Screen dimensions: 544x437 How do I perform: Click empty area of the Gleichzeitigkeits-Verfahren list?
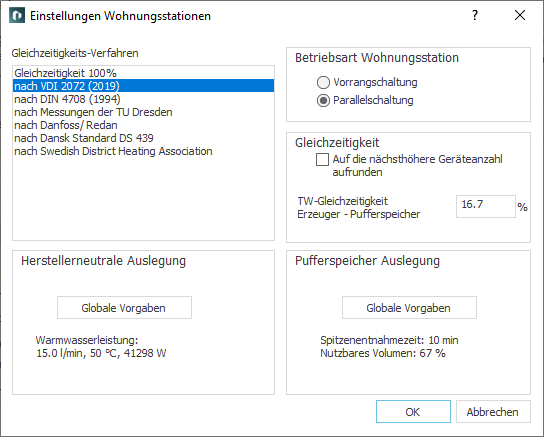(x=143, y=198)
